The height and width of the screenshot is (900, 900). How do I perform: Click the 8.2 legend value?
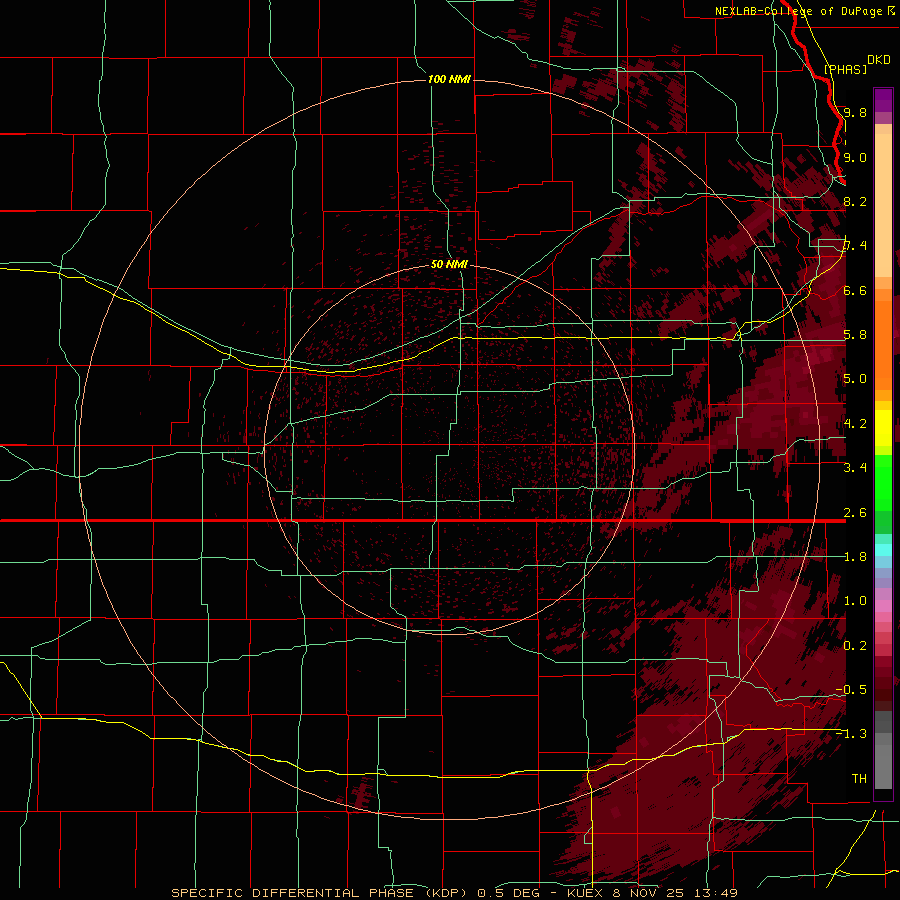pyautogui.click(x=855, y=201)
